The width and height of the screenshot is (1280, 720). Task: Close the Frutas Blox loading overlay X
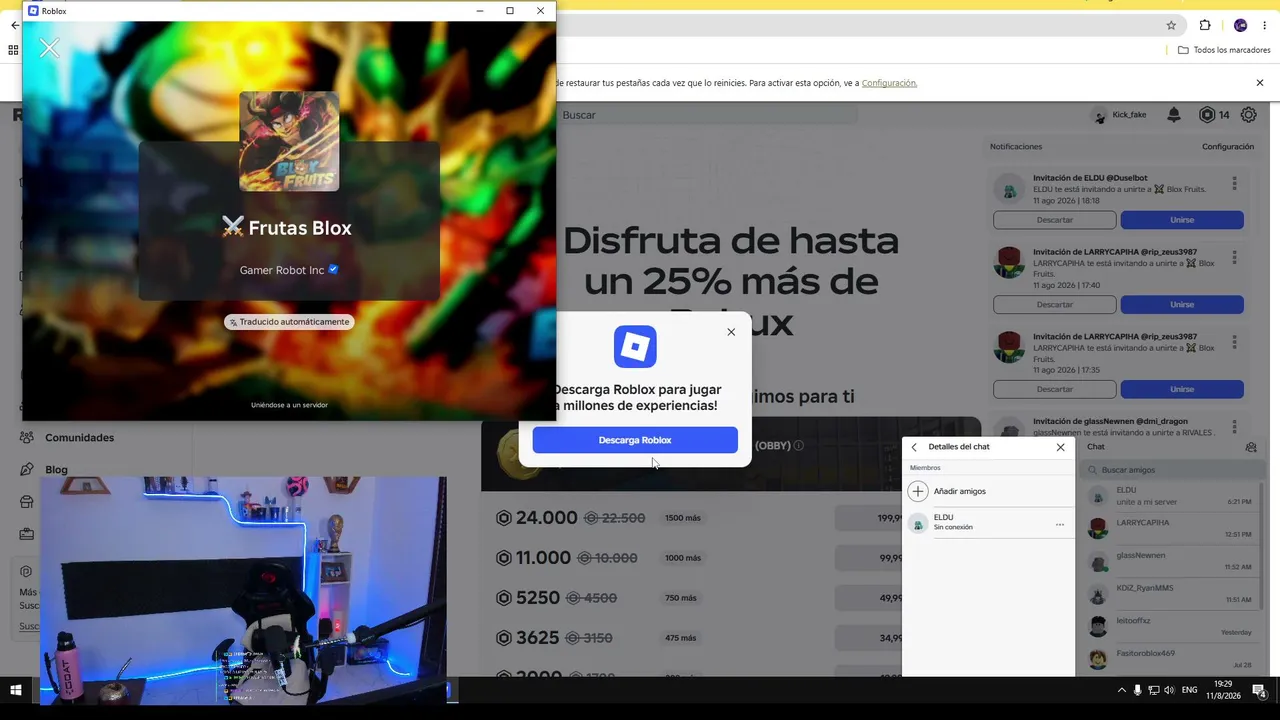click(50, 48)
